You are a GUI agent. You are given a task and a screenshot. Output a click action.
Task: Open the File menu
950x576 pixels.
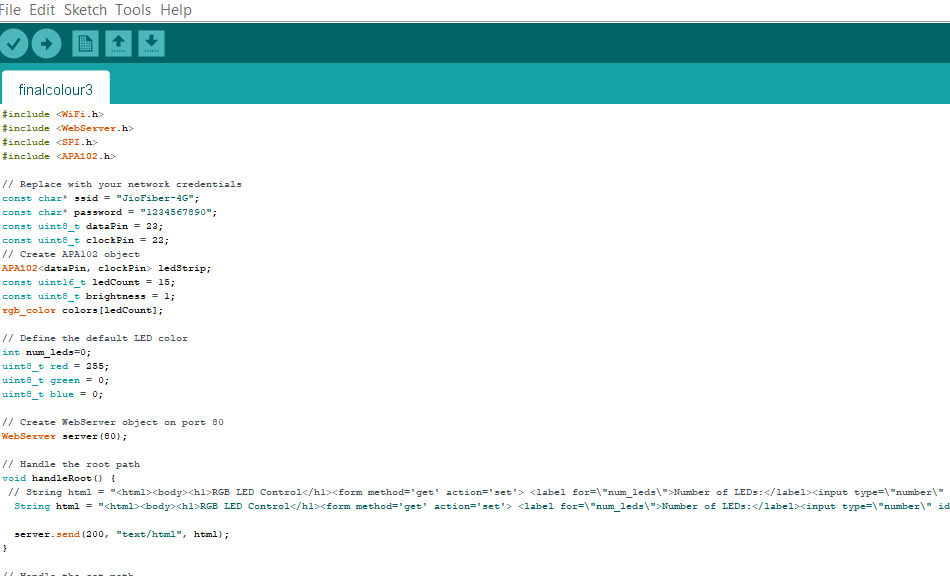coord(10,10)
